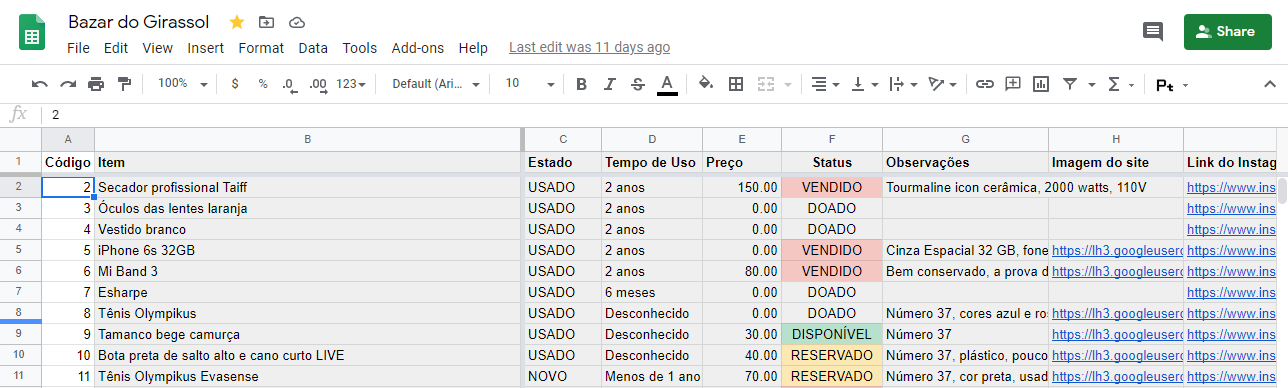Image resolution: width=1288 pixels, height=388 pixels.
Task: Toggle strikethrough formatting
Action: pyautogui.click(x=638, y=84)
